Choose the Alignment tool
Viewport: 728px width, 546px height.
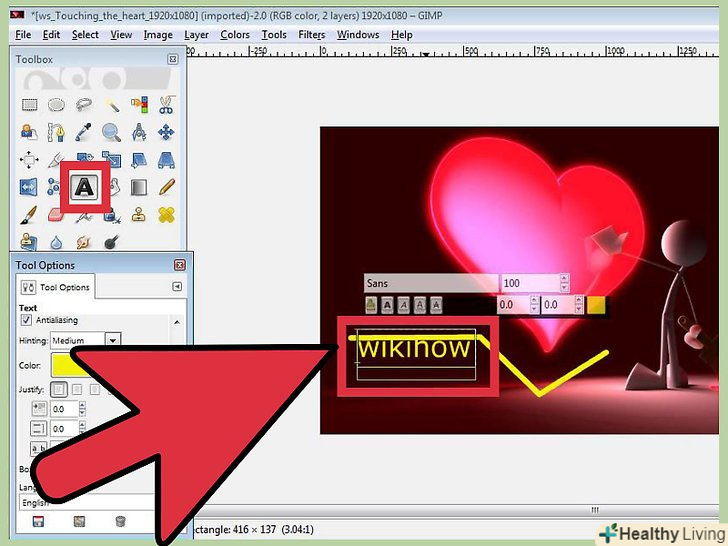click(x=29, y=160)
